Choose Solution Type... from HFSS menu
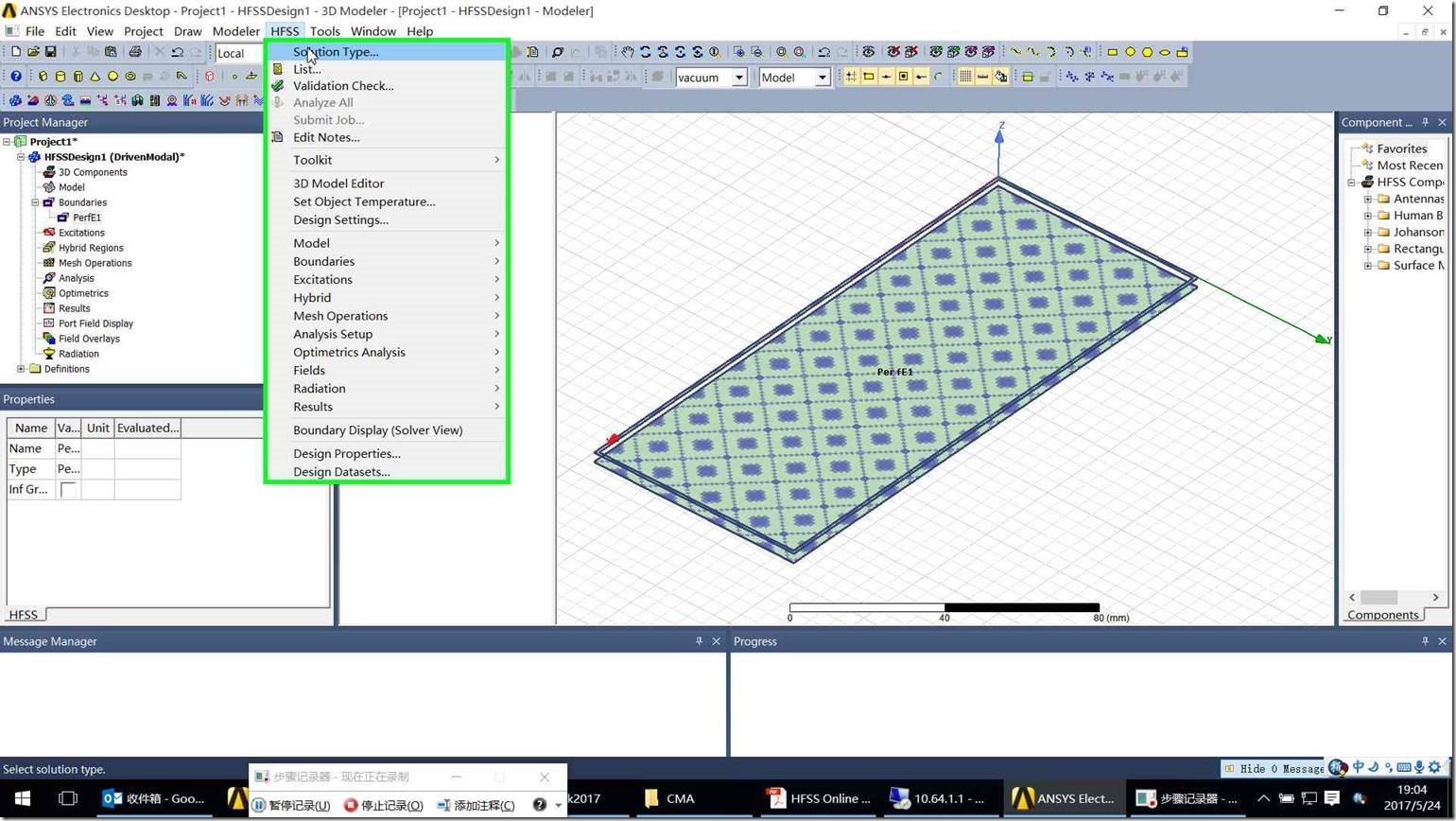Screen dimensions: 1456x821 click(x=388, y=52)
